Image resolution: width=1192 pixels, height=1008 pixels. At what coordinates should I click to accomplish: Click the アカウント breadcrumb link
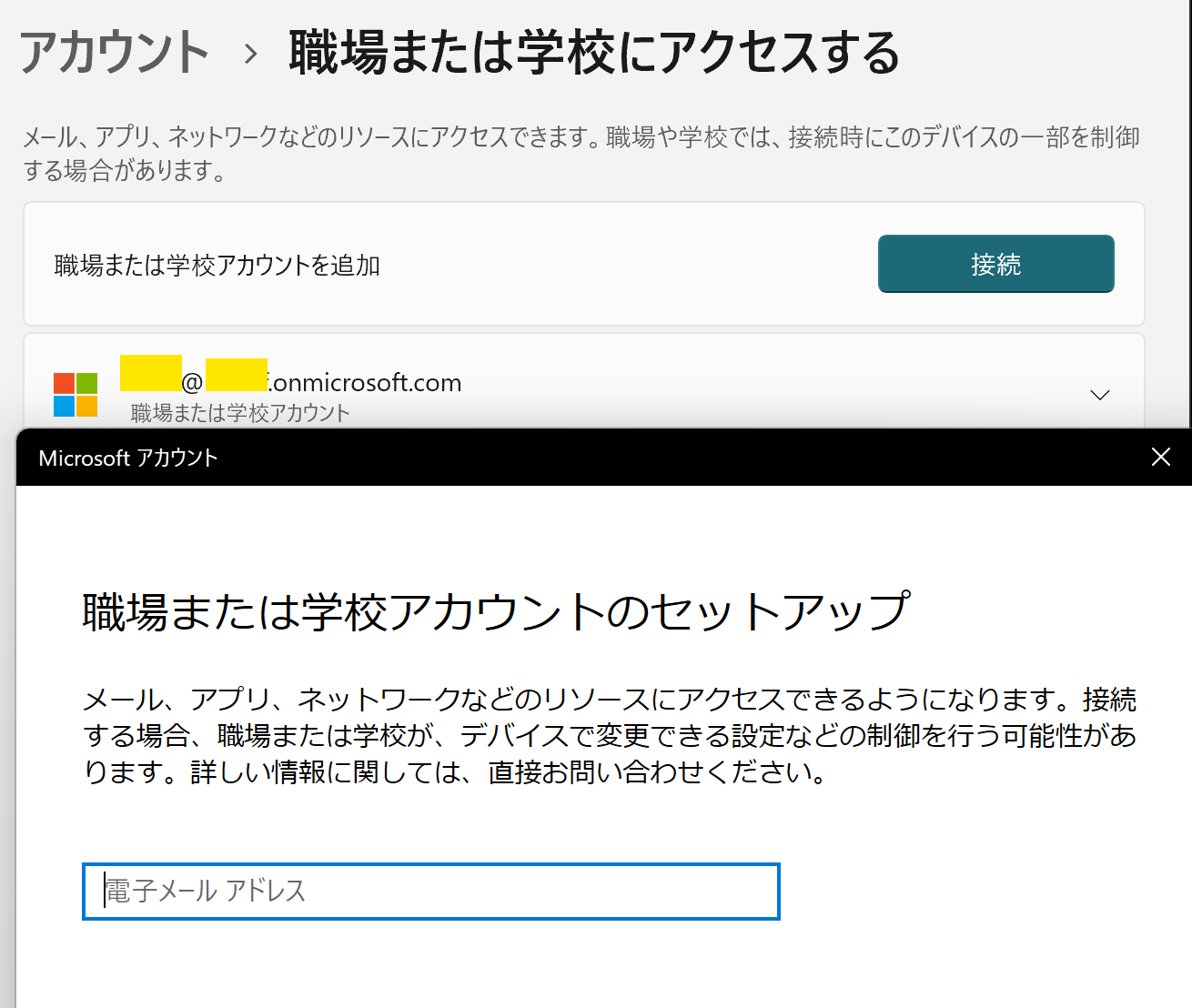click(115, 53)
